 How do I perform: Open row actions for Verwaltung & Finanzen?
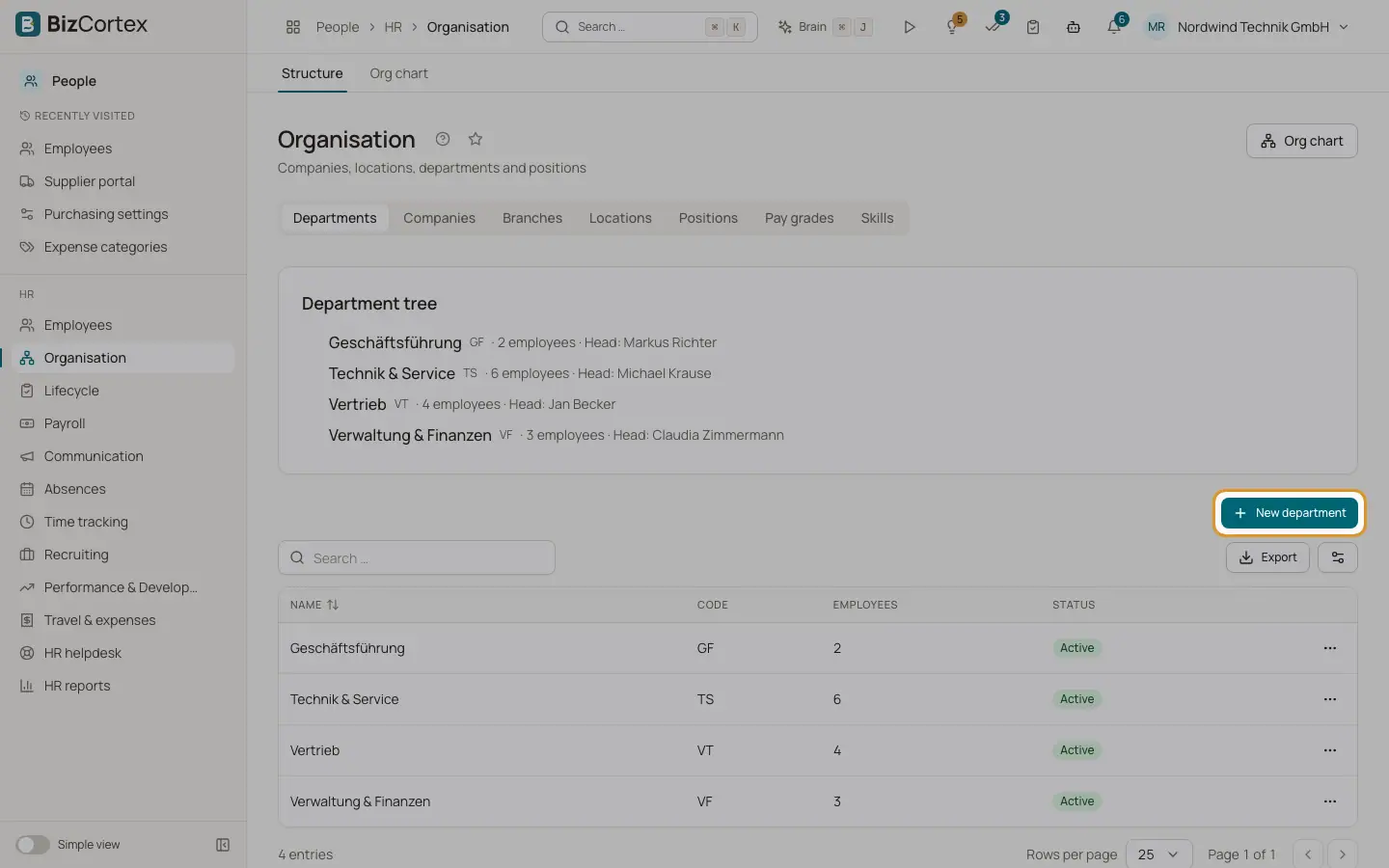(x=1330, y=801)
